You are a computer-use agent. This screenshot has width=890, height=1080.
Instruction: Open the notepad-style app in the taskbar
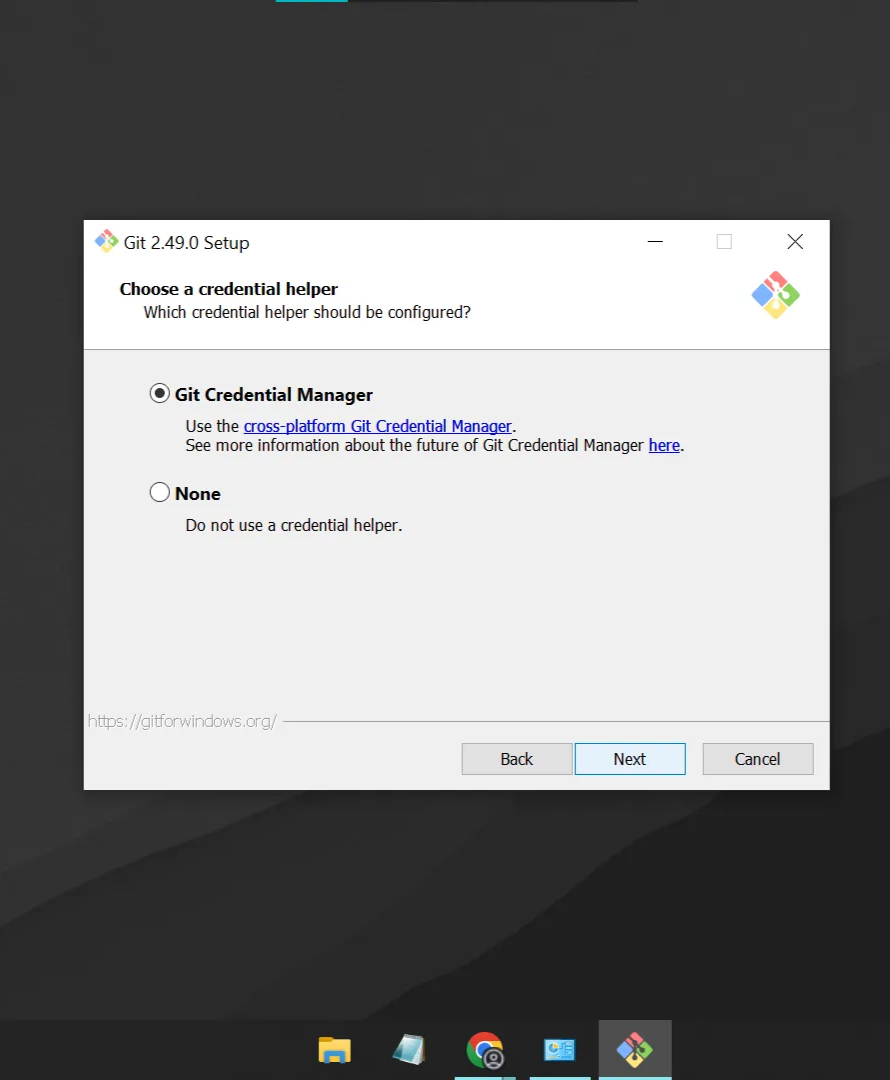[409, 1050]
